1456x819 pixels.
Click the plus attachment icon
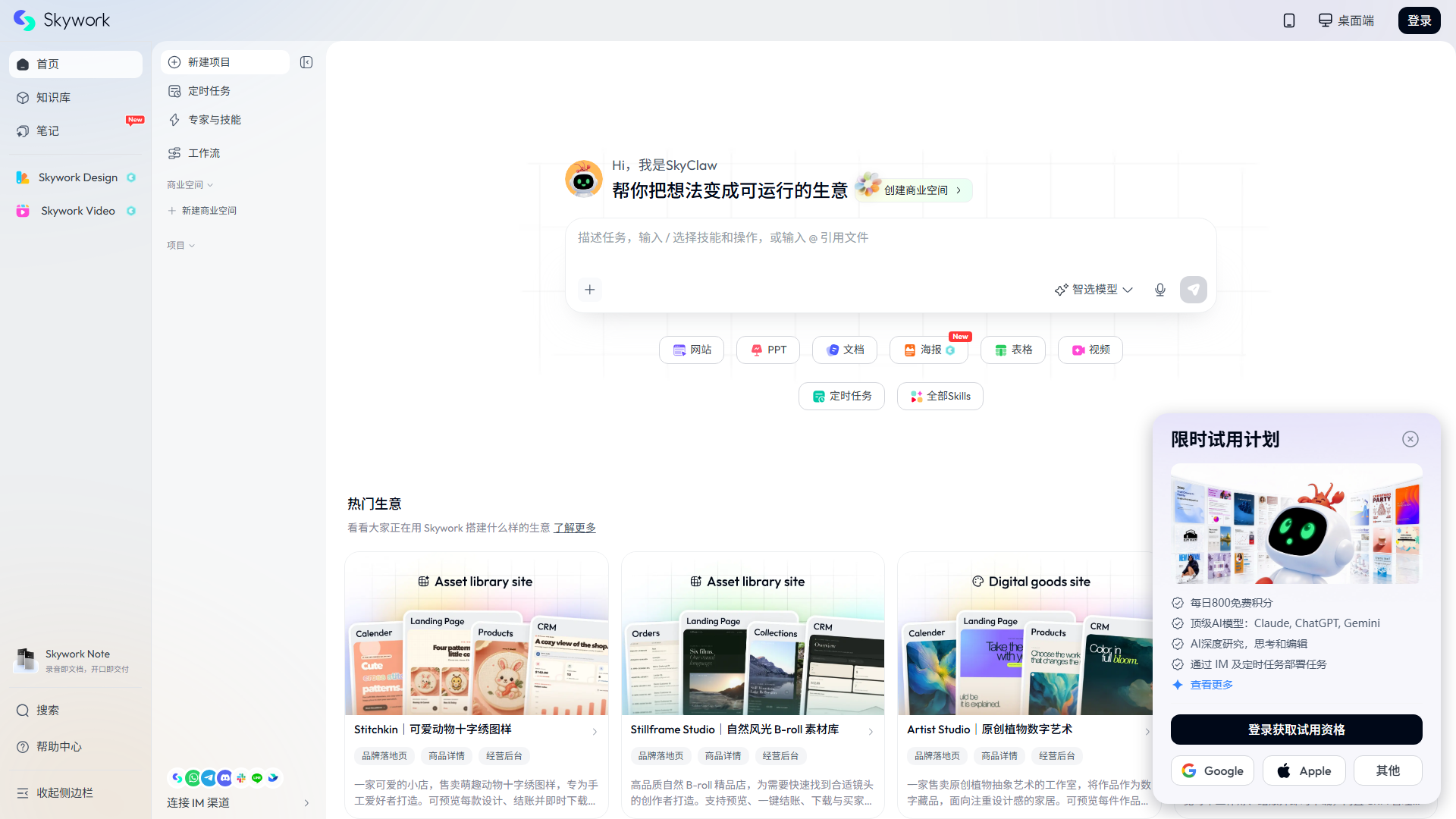pos(590,290)
